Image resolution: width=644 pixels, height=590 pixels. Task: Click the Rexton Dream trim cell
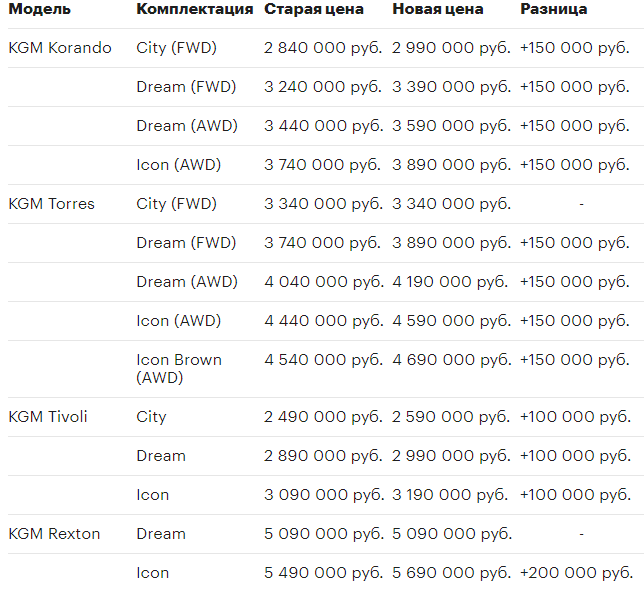(x=161, y=534)
